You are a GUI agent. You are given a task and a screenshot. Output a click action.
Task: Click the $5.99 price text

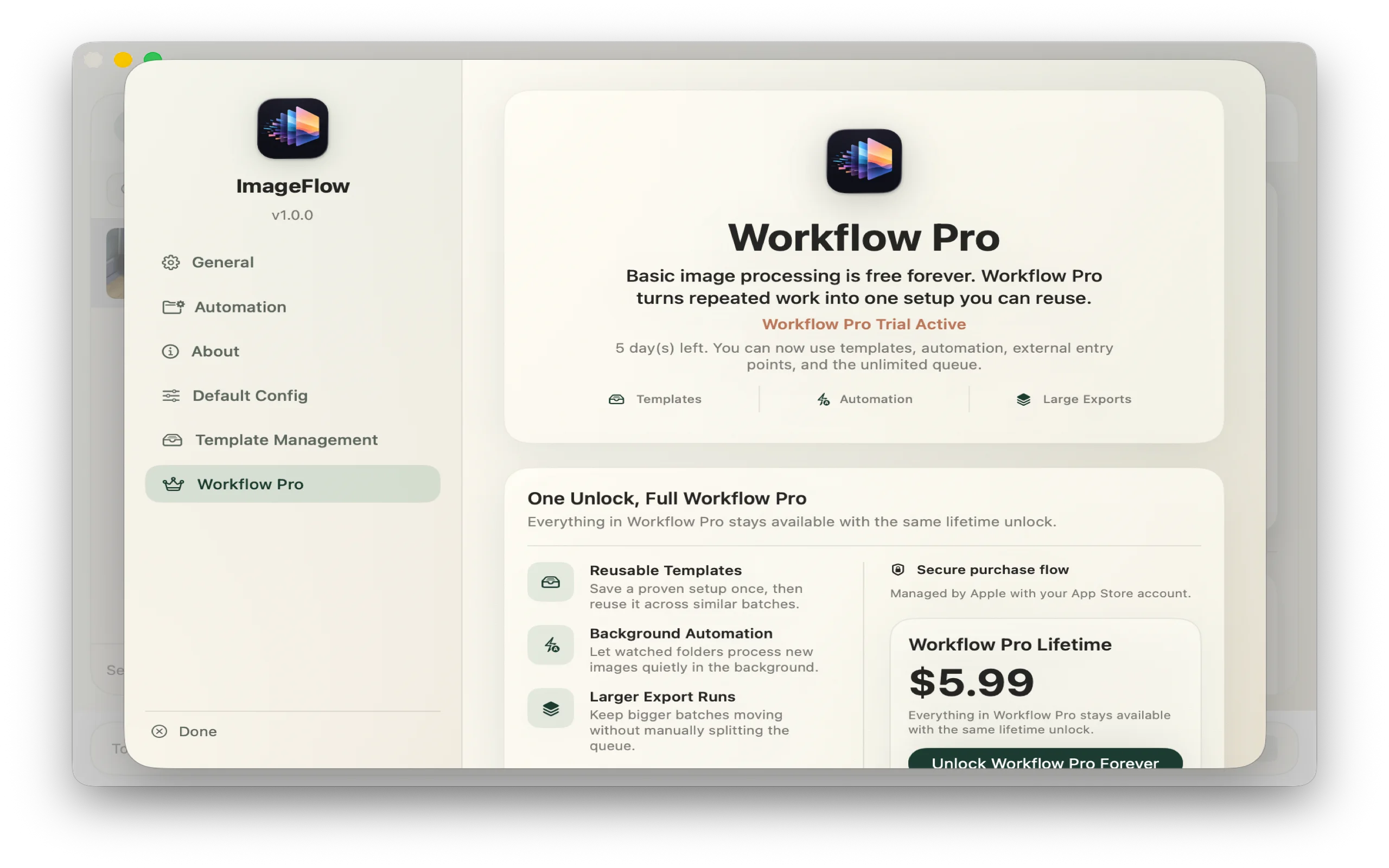(x=971, y=682)
